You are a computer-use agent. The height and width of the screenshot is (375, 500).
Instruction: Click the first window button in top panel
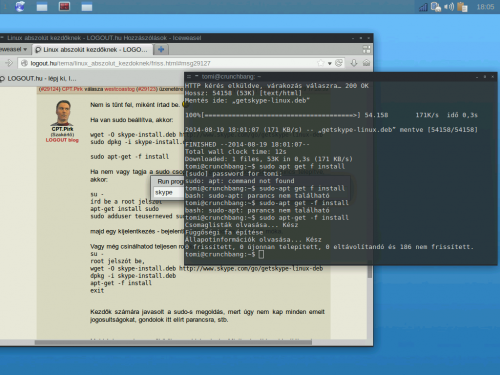[x=42, y=7]
